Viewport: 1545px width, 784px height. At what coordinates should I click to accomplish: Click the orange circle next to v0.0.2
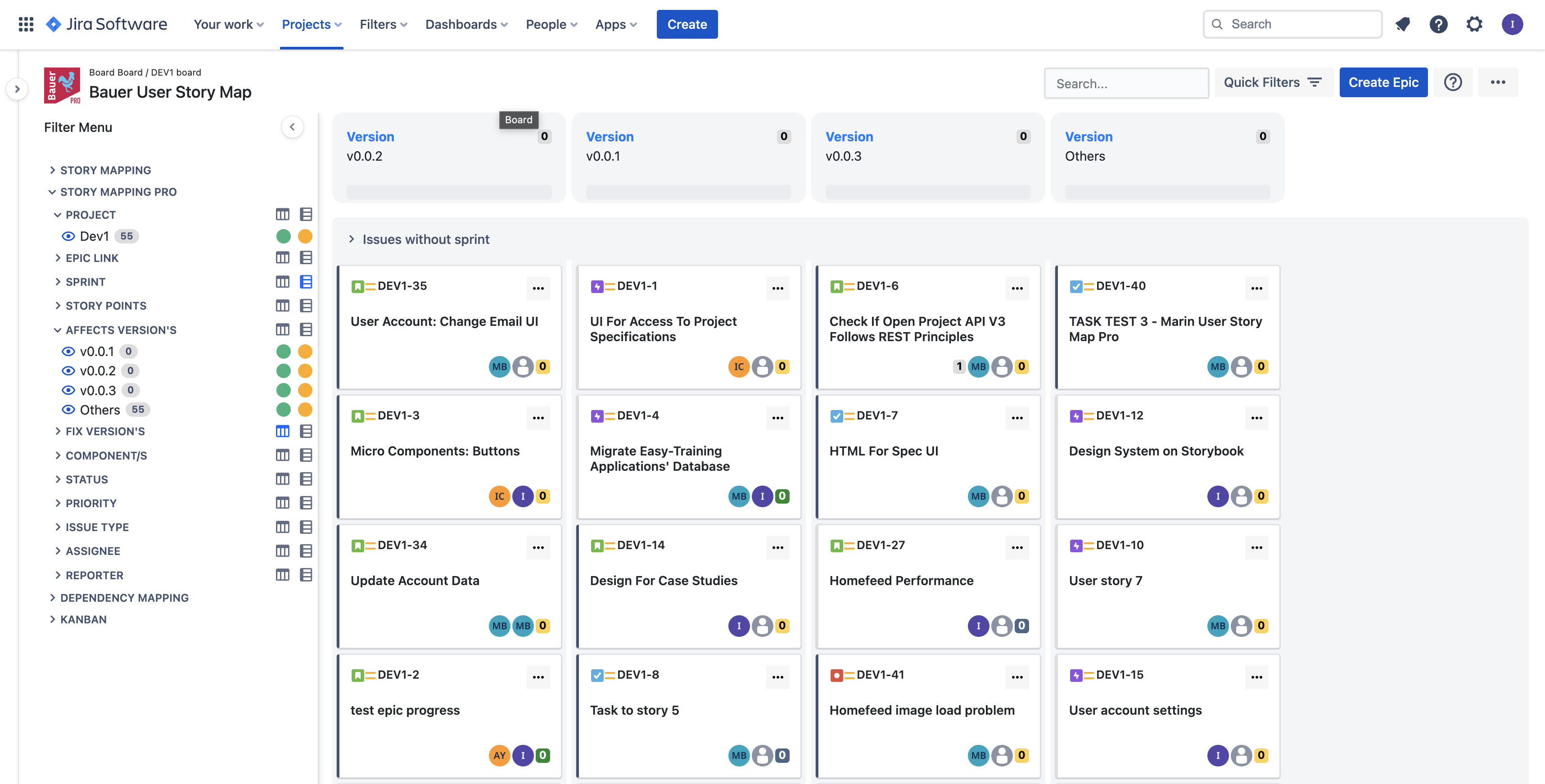tap(305, 371)
